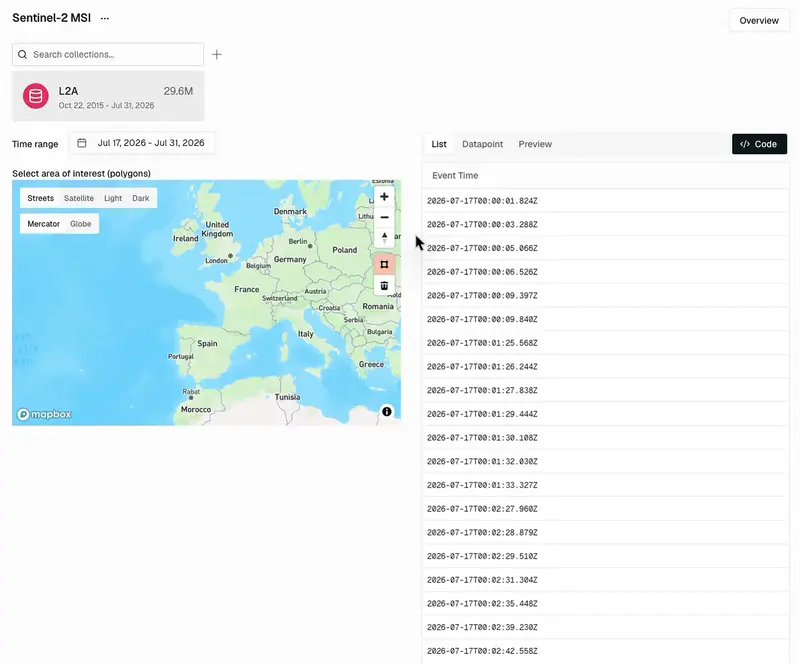This screenshot has width=800, height=664.
Task: Select row 2026-07-17T00:00:01.824Z
Action: pos(605,201)
